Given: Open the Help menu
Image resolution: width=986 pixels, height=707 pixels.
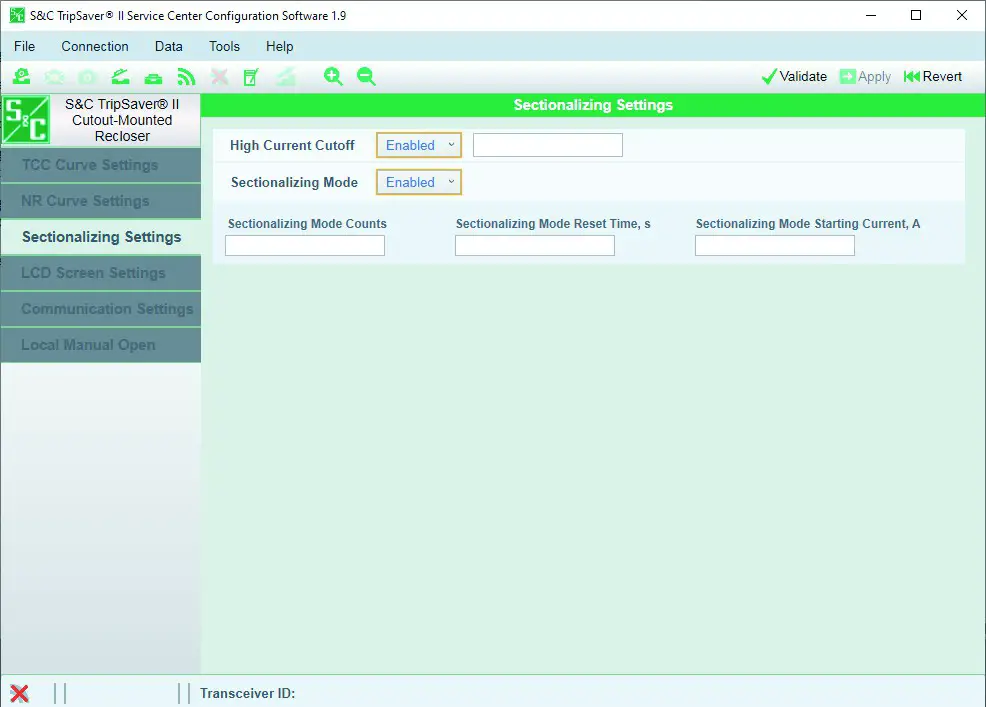Looking at the screenshot, I should [x=279, y=47].
